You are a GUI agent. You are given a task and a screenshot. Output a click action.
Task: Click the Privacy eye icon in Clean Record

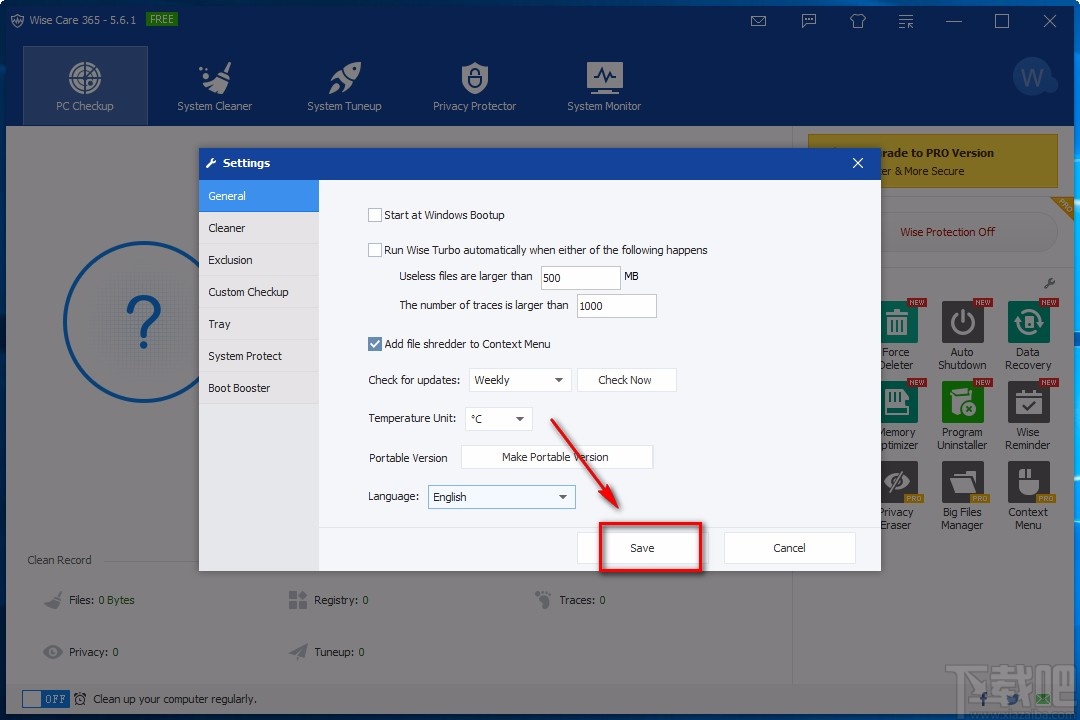pos(52,652)
